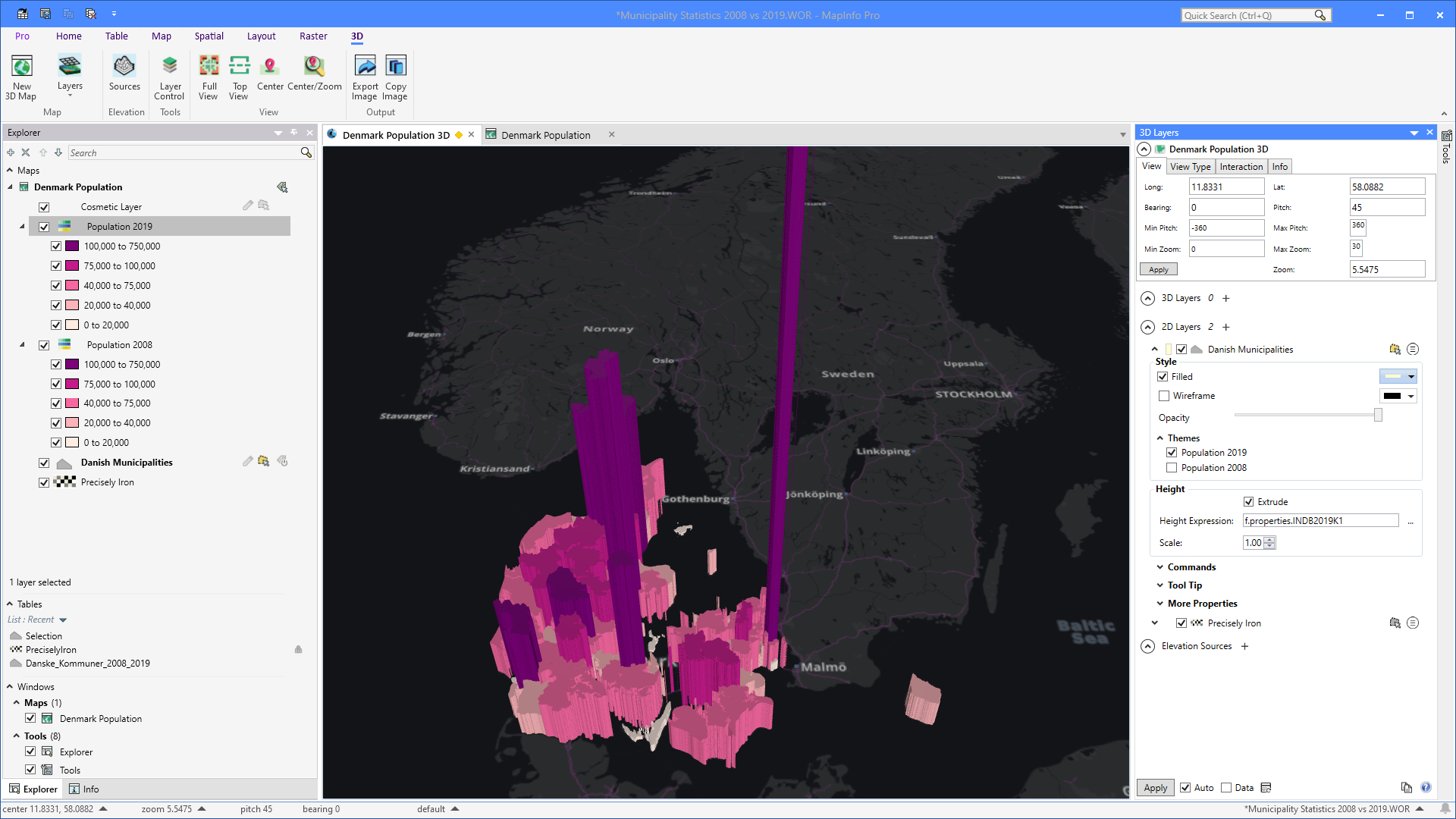Open Layer Control from the 3D ribbon

click(x=169, y=76)
